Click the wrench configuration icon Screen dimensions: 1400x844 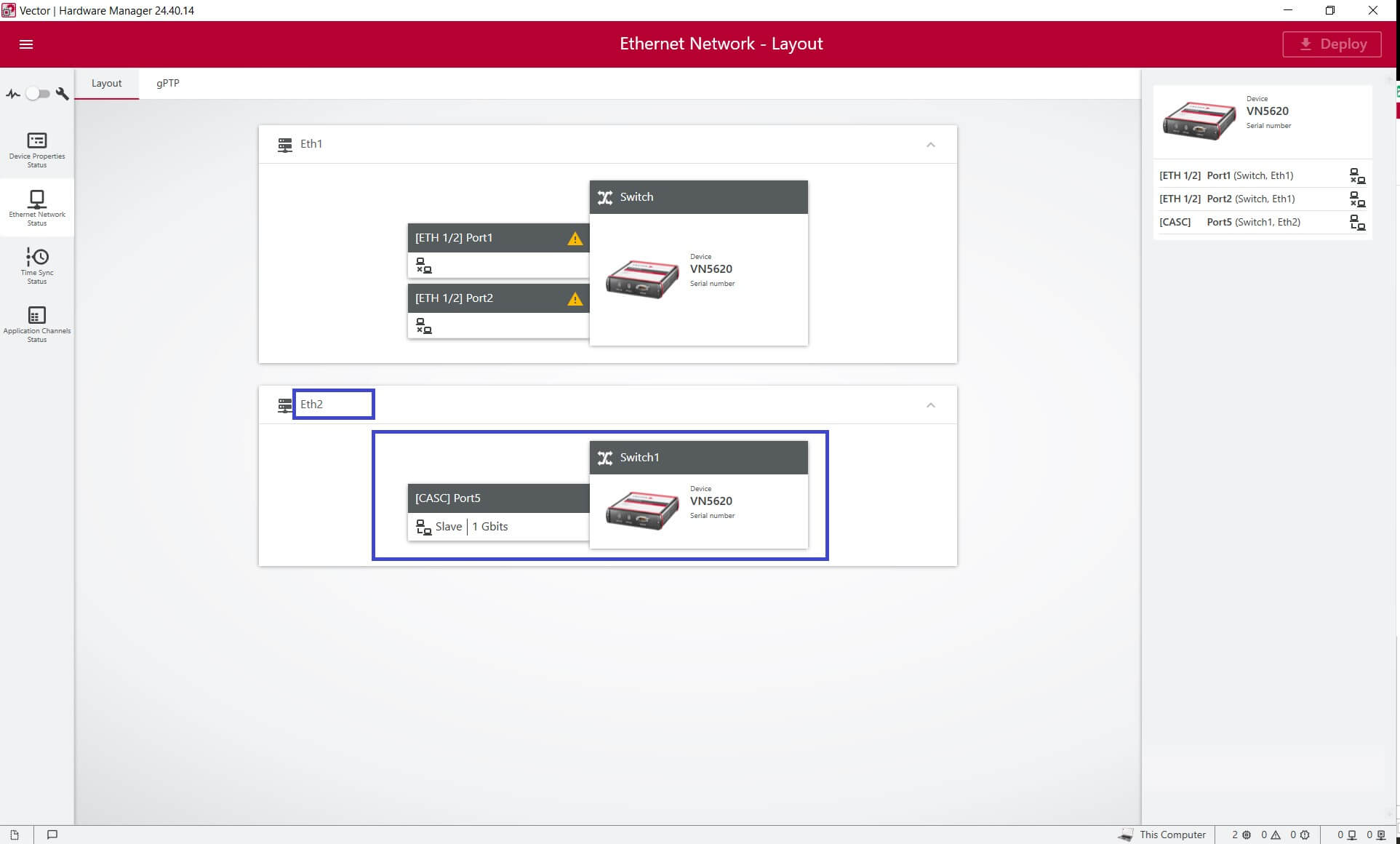pos(63,94)
